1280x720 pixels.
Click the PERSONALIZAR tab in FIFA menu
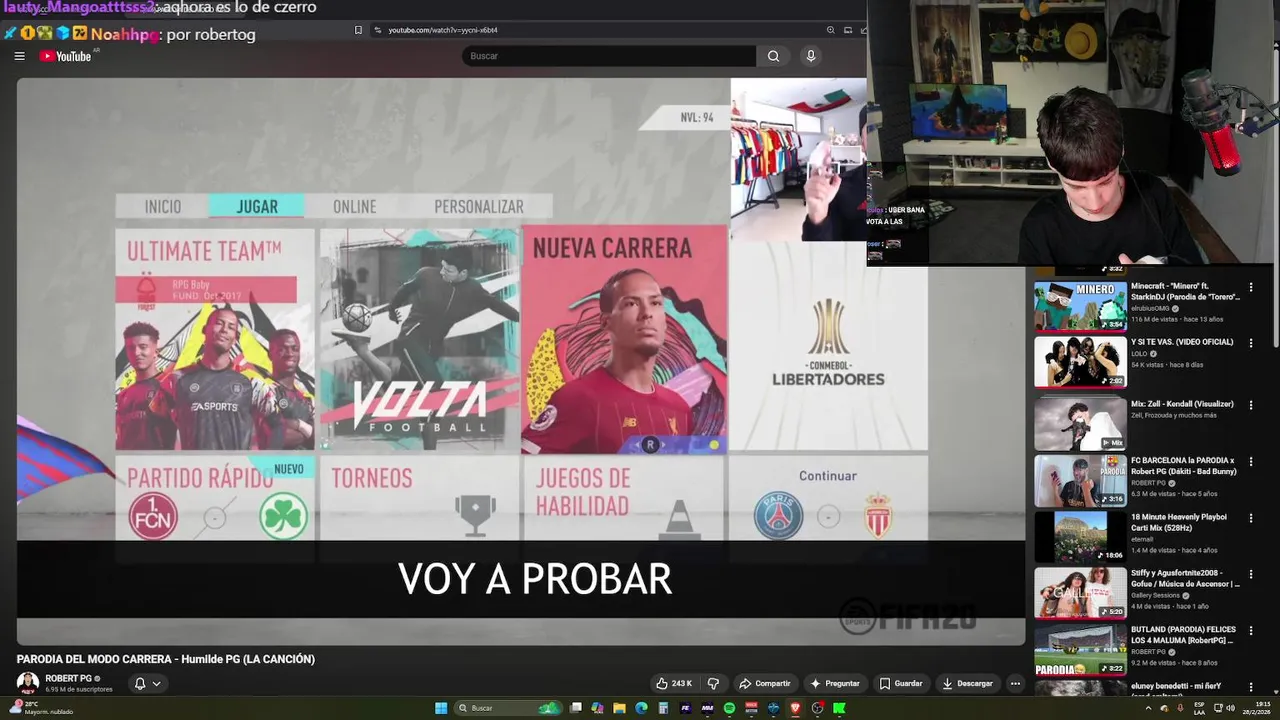[x=478, y=206]
